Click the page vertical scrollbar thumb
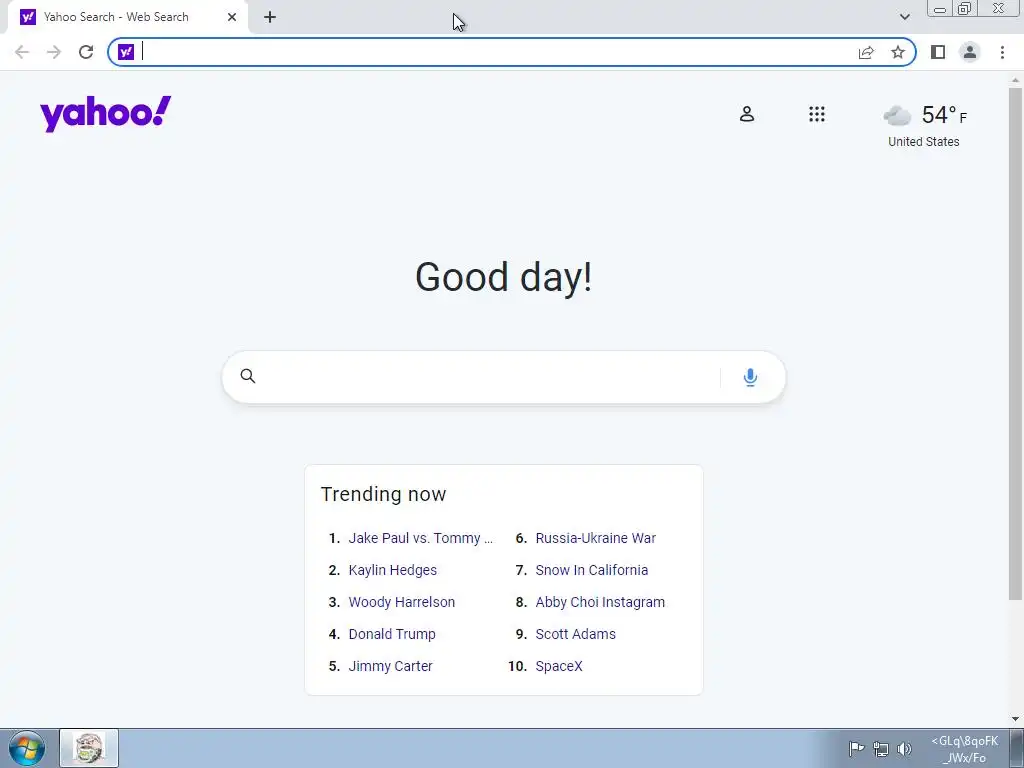This screenshot has height=768, width=1024. [x=1016, y=343]
